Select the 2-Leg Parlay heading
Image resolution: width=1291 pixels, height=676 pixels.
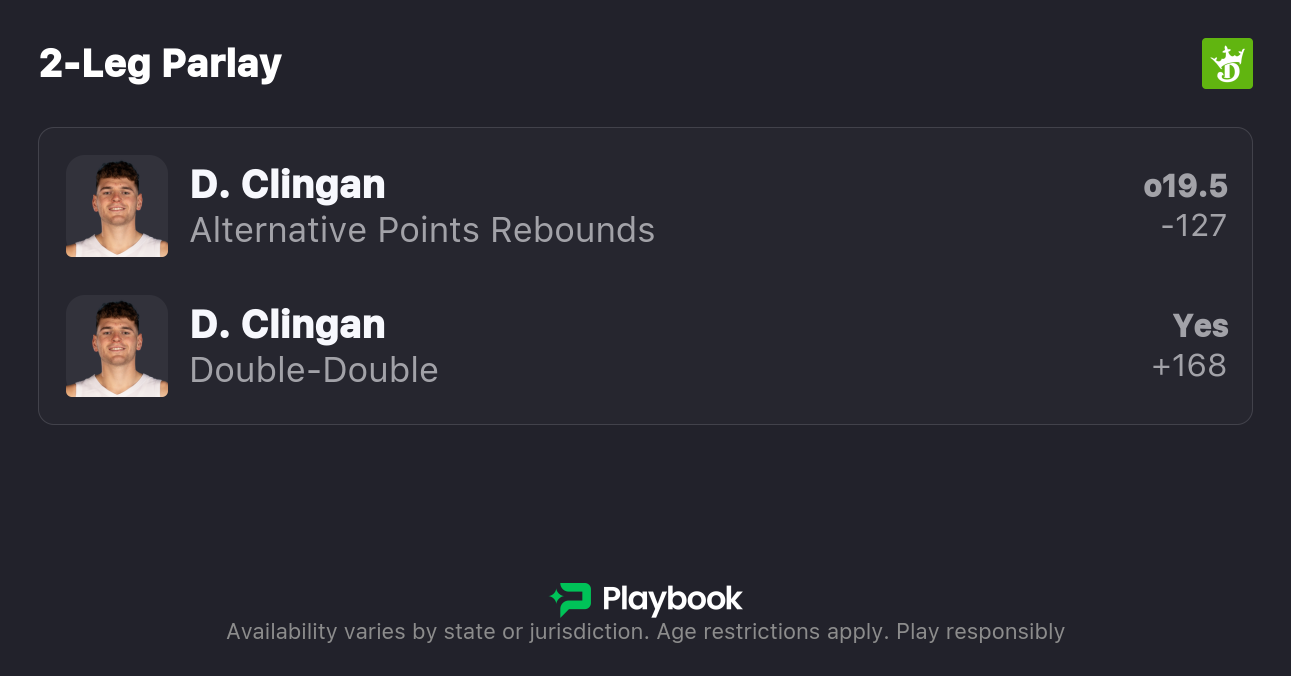coord(160,64)
